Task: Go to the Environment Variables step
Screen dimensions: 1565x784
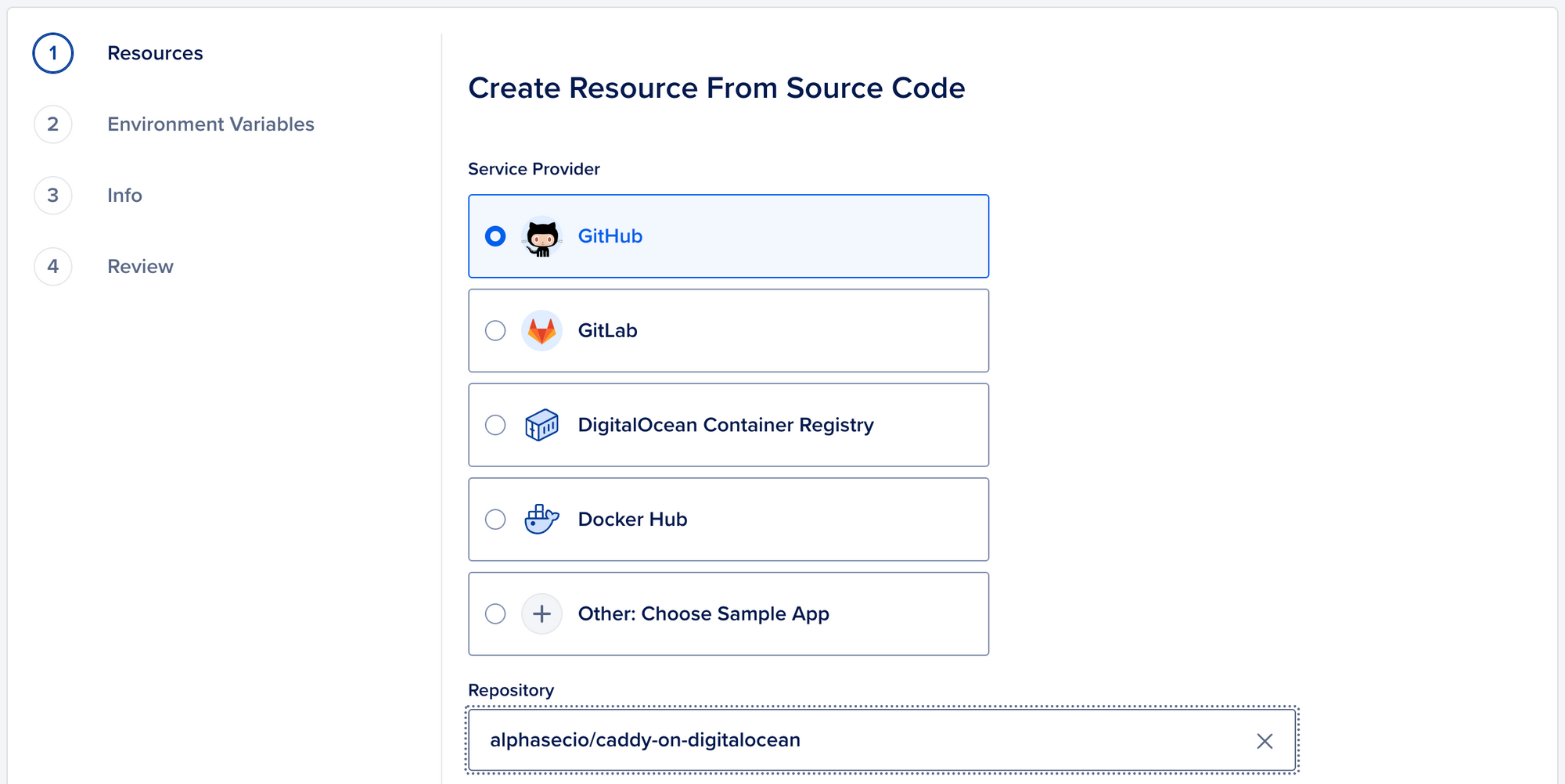Action: point(210,124)
